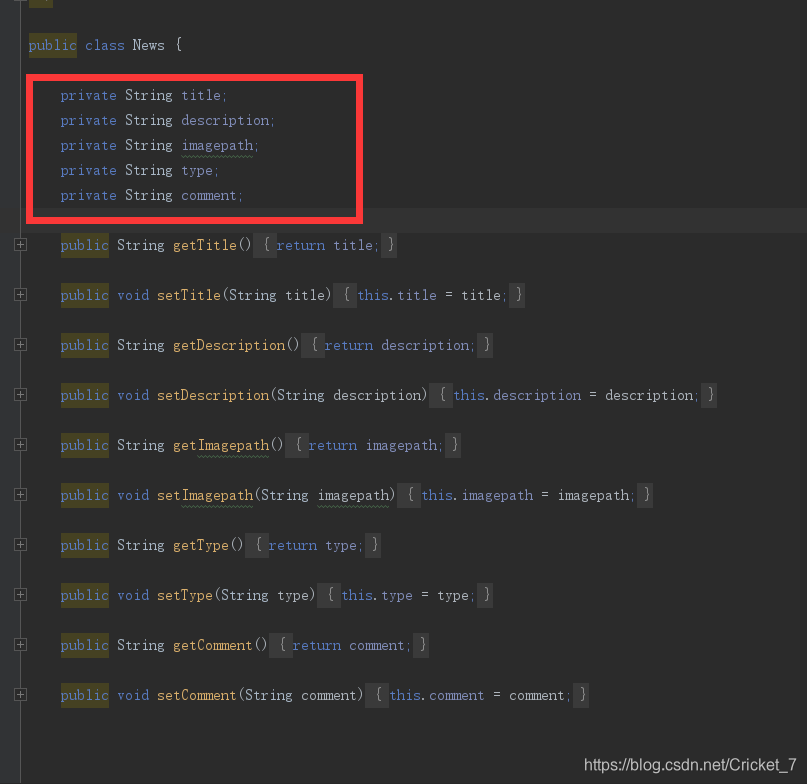Screen dimensions: 807x784
Task: Expand the folded getTitle method body
Action: (20, 244)
